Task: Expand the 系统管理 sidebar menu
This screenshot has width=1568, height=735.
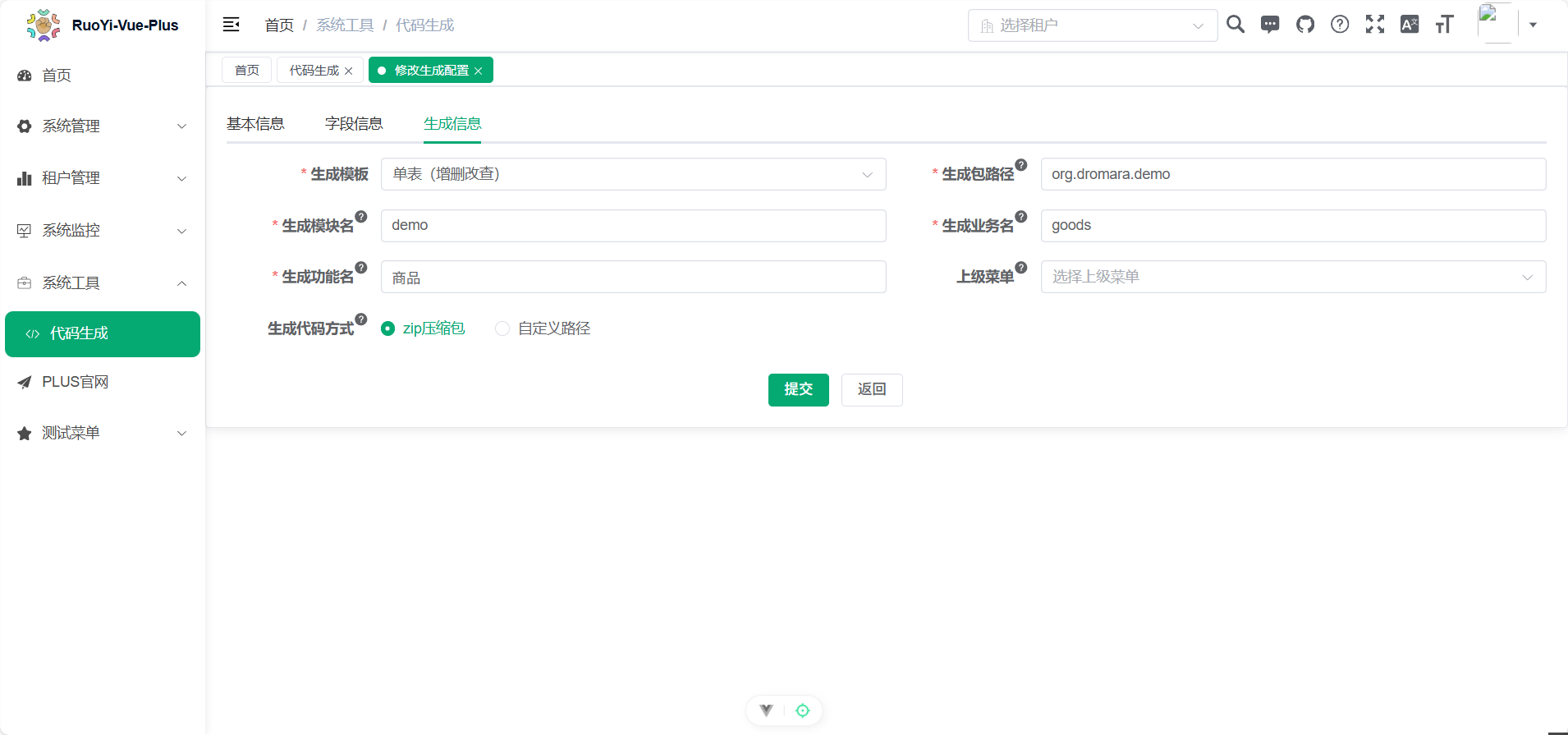Action: (103, 126)
